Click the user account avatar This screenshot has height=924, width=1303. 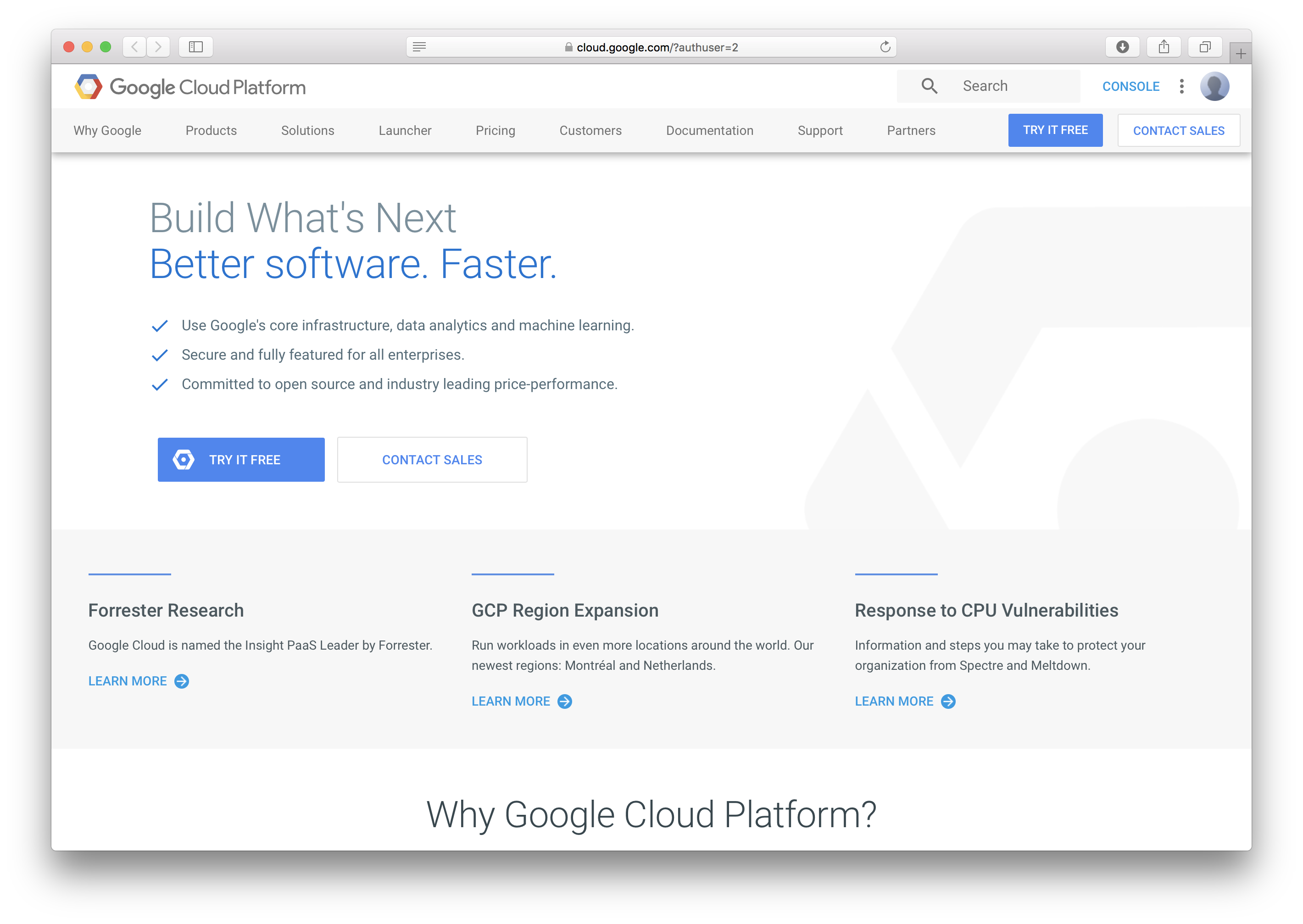pyautogui.click(x=1214, y=86)
